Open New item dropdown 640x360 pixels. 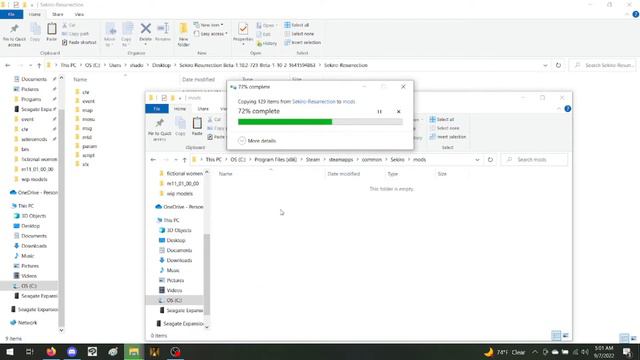tap(209, 25)
